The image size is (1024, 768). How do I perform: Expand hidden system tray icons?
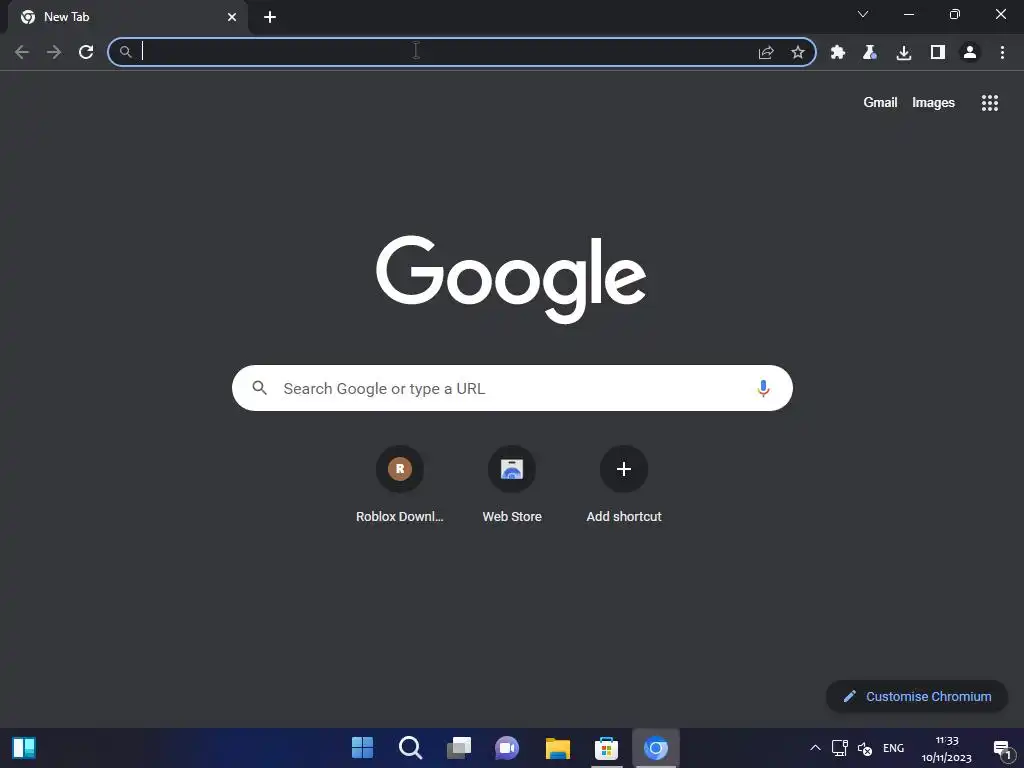[815, 748]
